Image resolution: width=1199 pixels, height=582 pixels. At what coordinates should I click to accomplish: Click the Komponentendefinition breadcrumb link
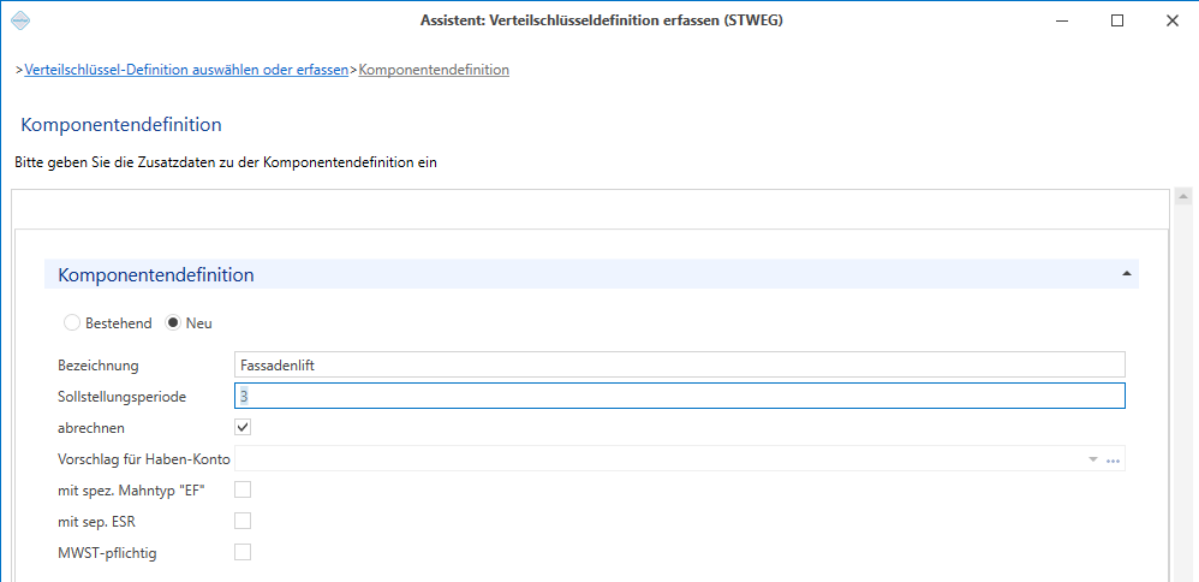[434, 70]
